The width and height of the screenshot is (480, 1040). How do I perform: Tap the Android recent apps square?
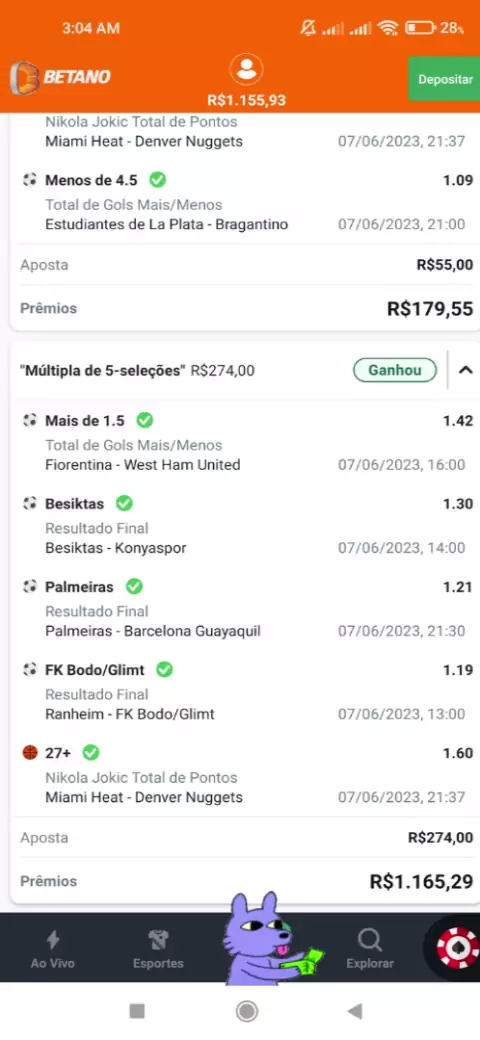click(x=137, y=1011)
